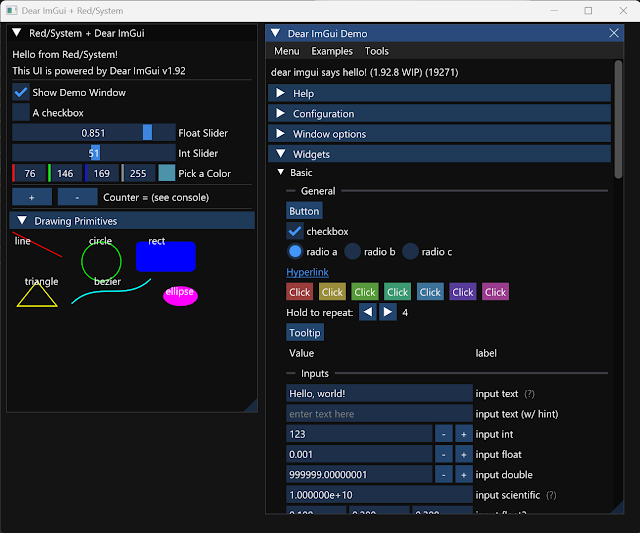Maximize the Dear ImGui + Red/System window
640x533 pixels.
pos(588,11)
